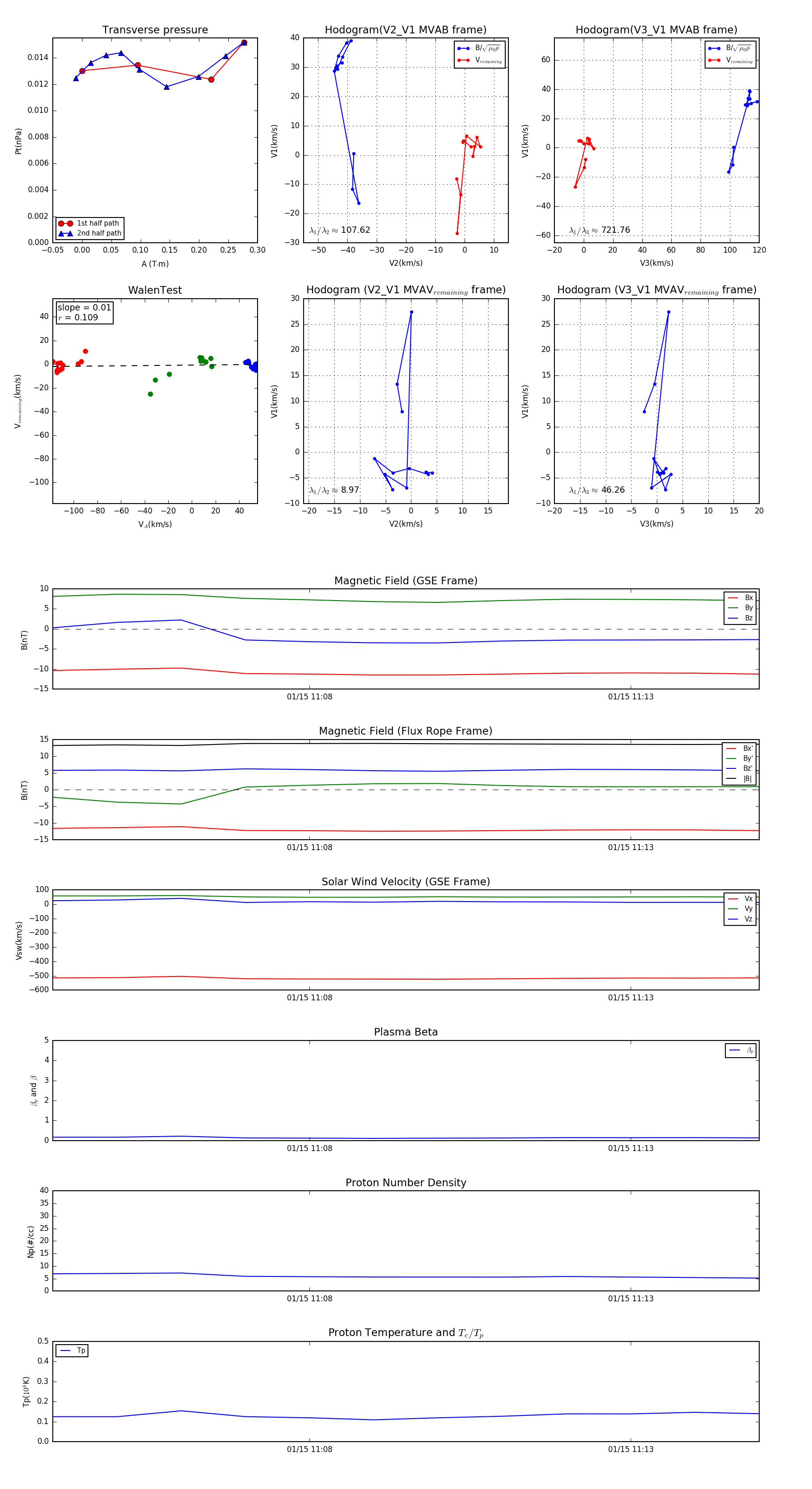The width and height of the screenshot is (812, 1489).
Task: Click "01/15 11:08" tick under Solar Wind Velocity plot
Action: pyautogui.click(x=310, y=998)
